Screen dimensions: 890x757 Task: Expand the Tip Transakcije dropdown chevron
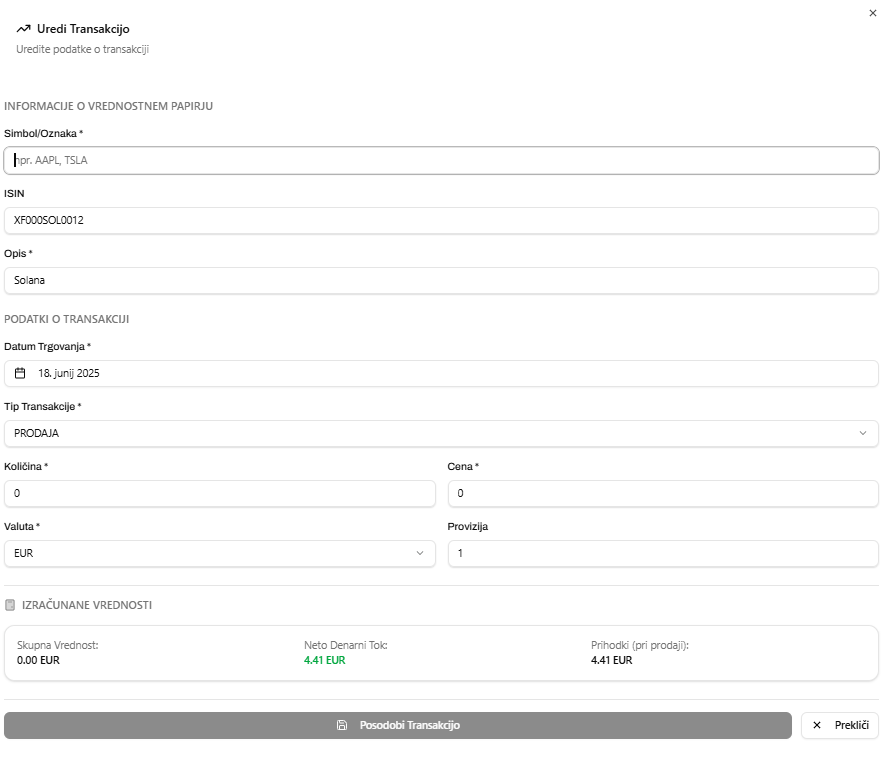click(x=863, y=433)
